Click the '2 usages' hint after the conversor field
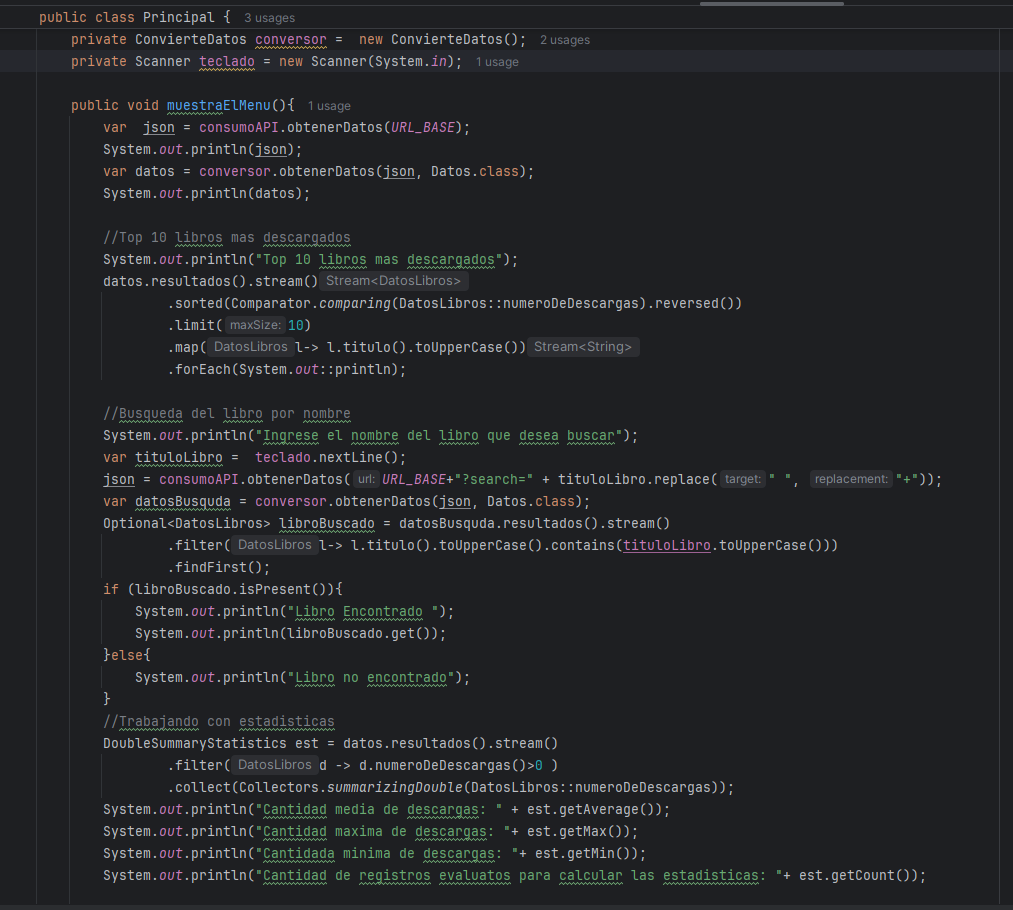Screen dimensions: 1013x910 [x=565, y=40]
